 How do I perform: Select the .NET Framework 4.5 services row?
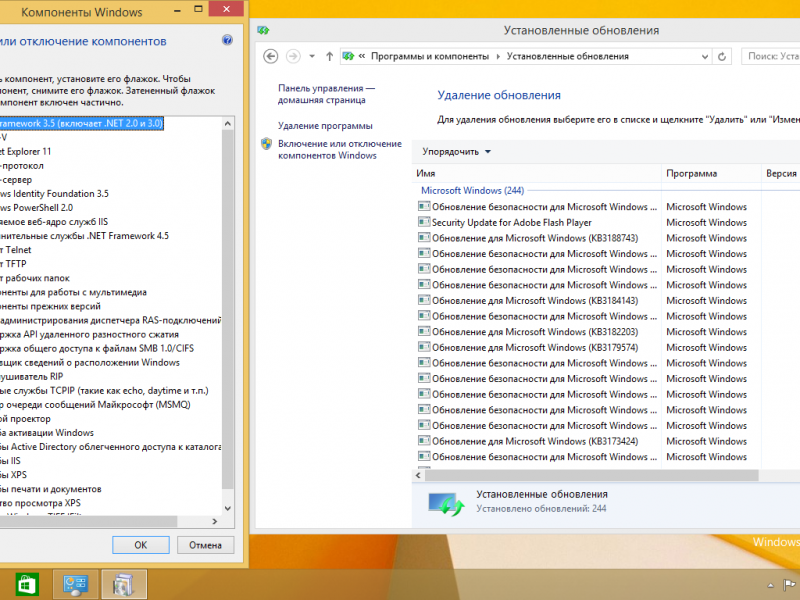point(84,236)
